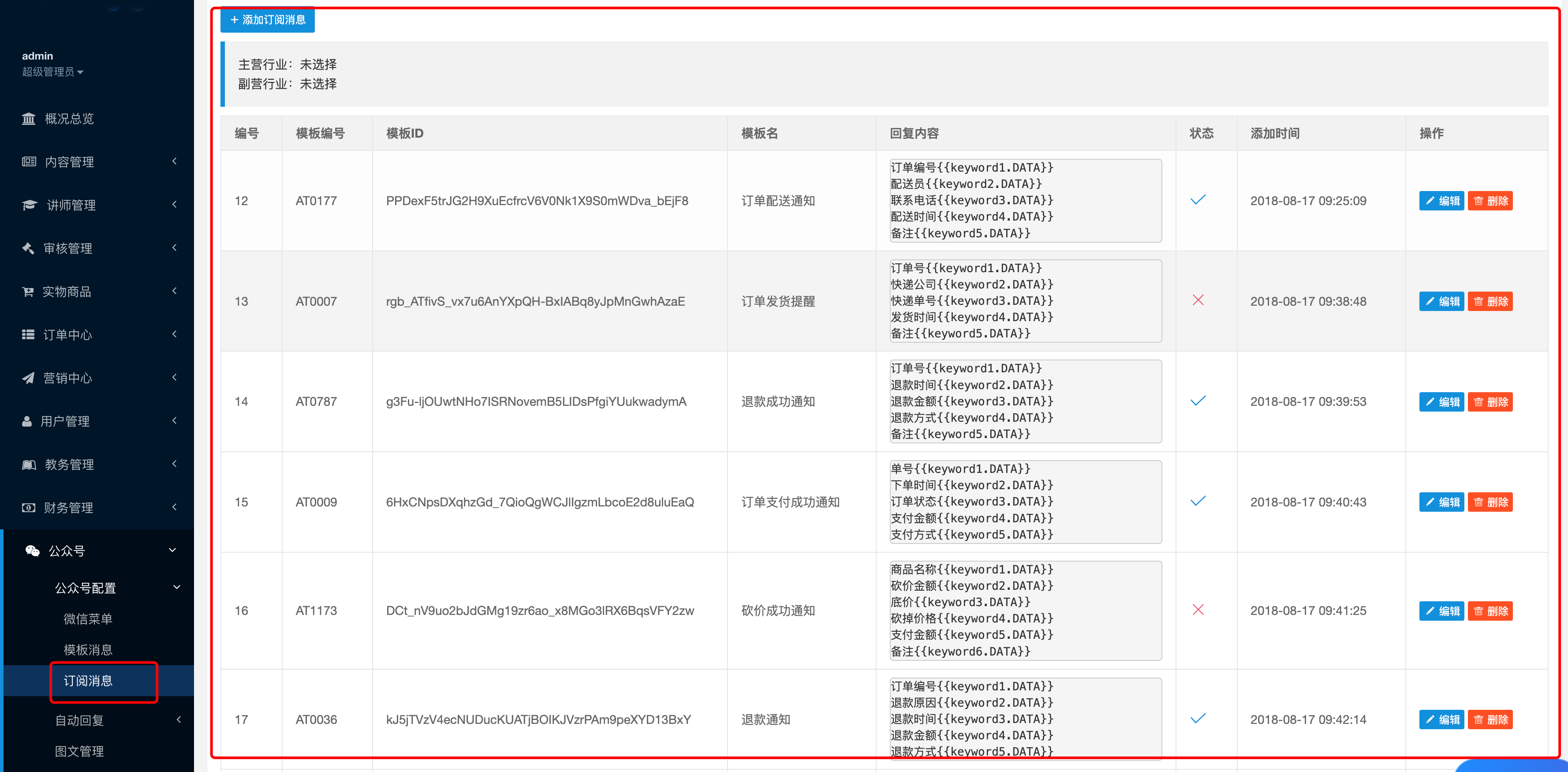1568x772 pixels.
Task: Open the 图文管理 menu item
Action: (x=79, y=751)
